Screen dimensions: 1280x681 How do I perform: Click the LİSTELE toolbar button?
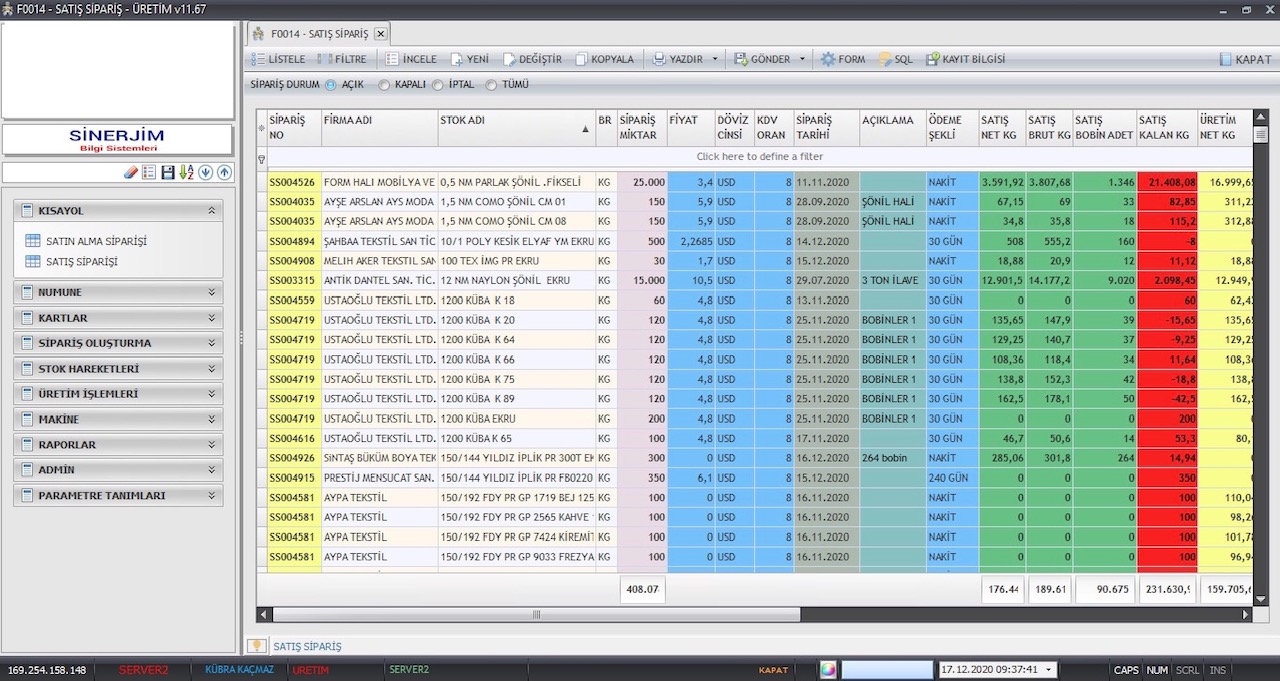coord(278,59)
